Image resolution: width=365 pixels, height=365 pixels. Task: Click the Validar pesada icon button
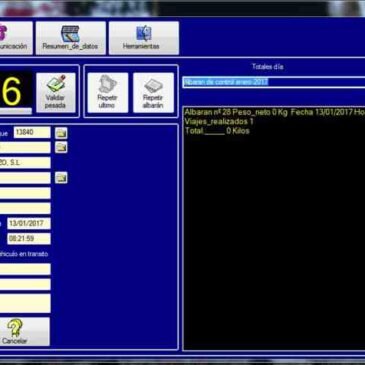(x=56, y=93)
